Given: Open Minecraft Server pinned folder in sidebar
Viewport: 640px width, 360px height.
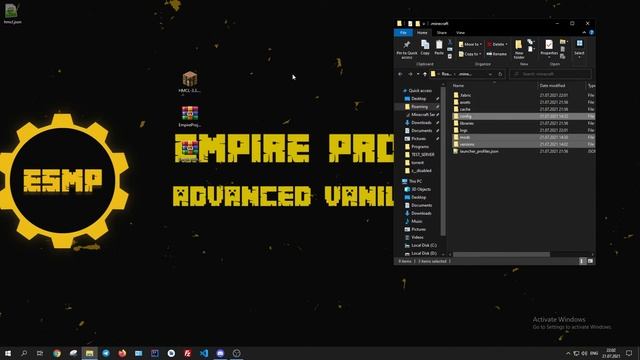Looking at the screenshot, I should (423, 115).
